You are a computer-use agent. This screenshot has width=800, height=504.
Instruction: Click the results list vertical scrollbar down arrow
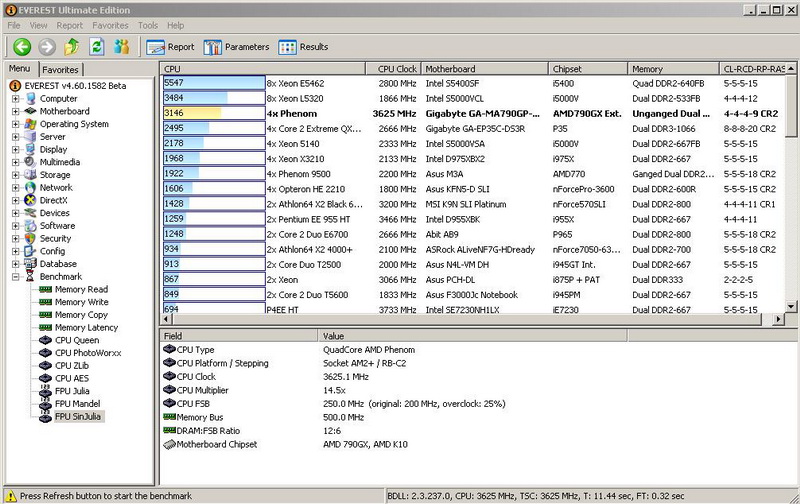coord(791,307)
